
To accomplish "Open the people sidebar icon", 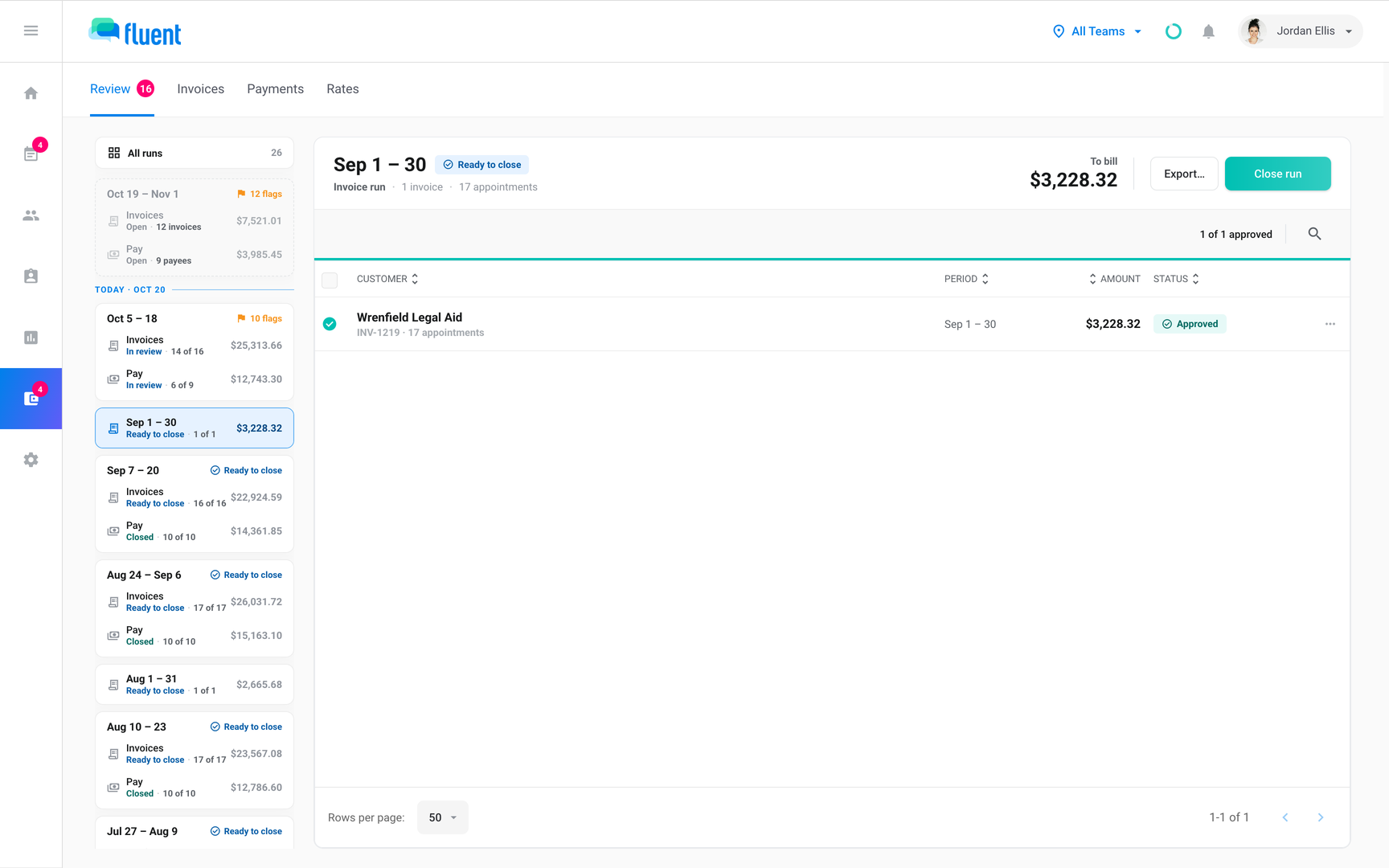I will pyautogui.click(x=31, y=215).
